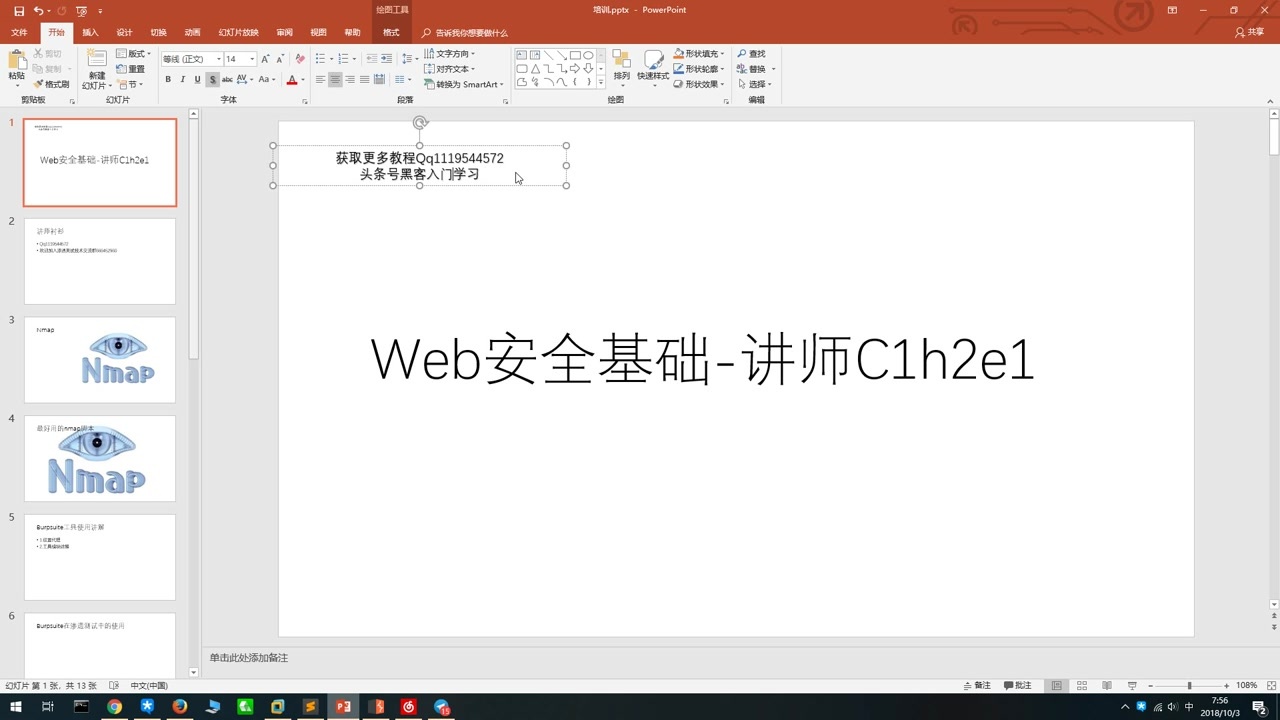Viewport: 1280px width, 720px height.
Task: Toggle Strikethrough formatting
Action: coord(227,79)
